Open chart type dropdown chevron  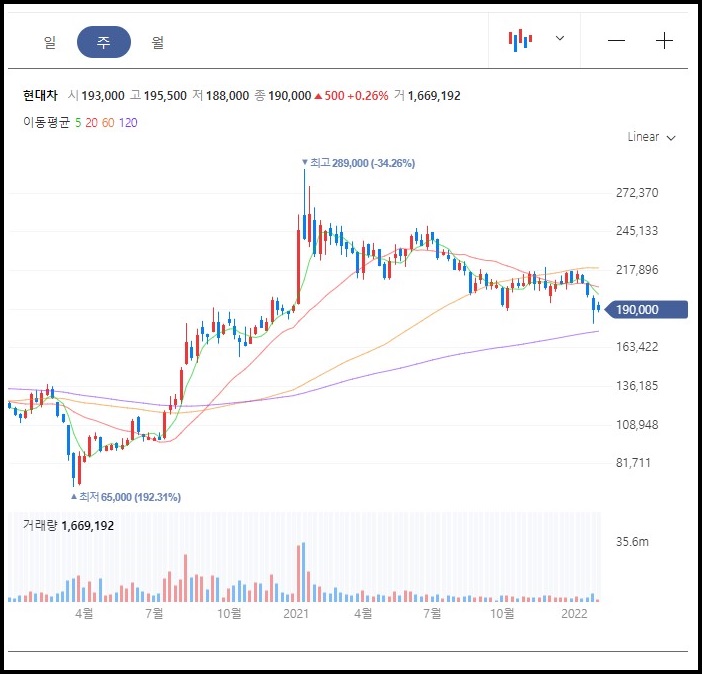coord(560,38)
